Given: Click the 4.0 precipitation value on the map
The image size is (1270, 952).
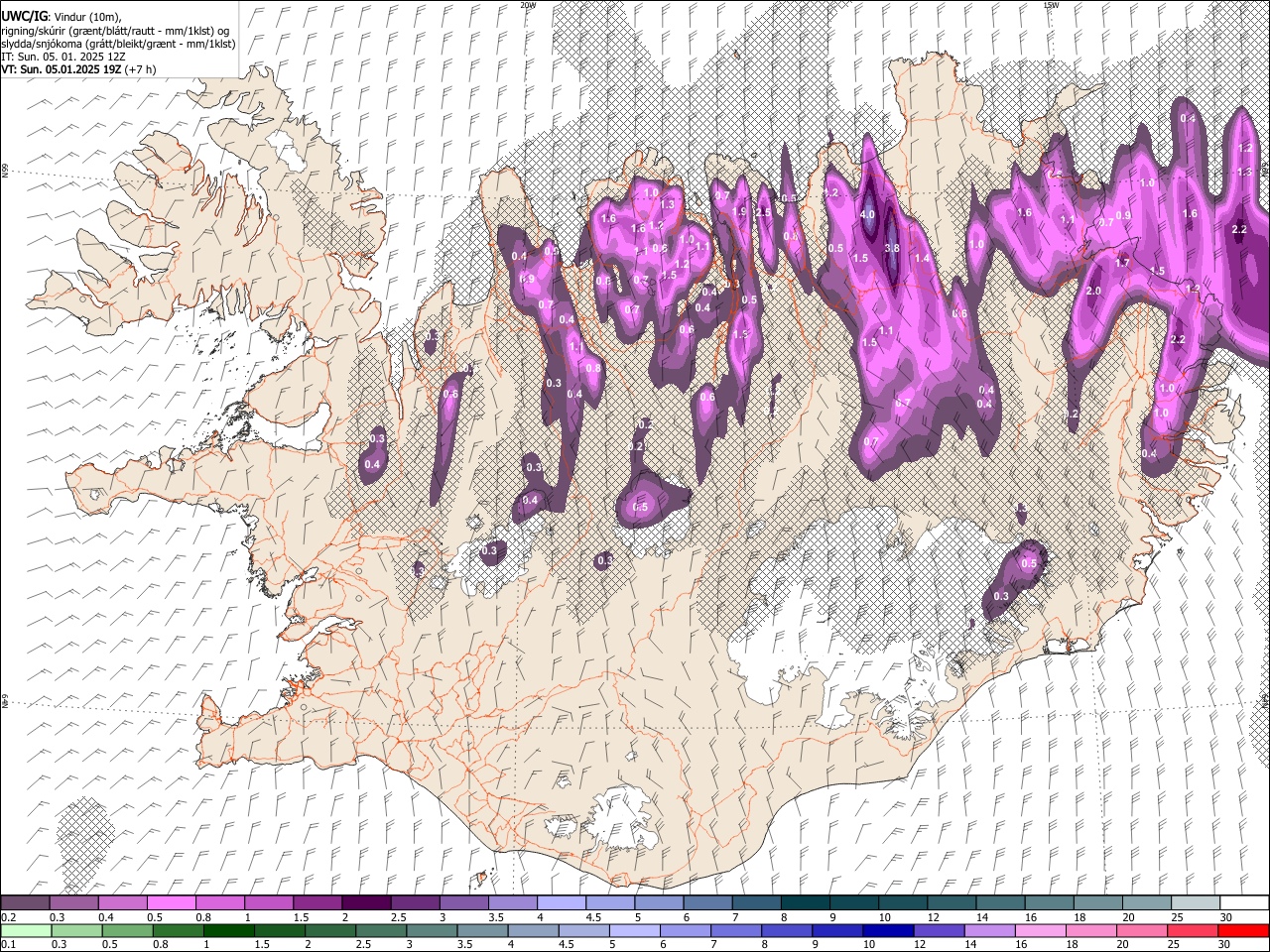Looking at the screenshot, I should coord(867,215).
